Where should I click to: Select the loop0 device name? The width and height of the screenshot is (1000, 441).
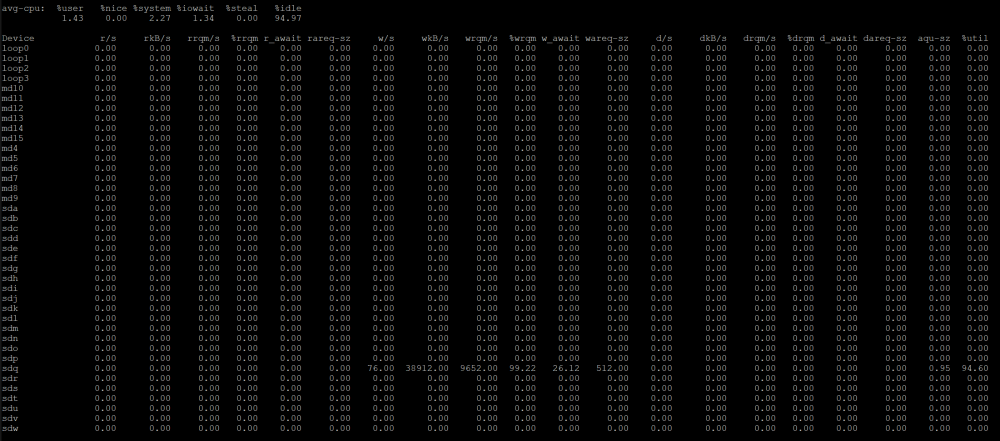(15, 48)
